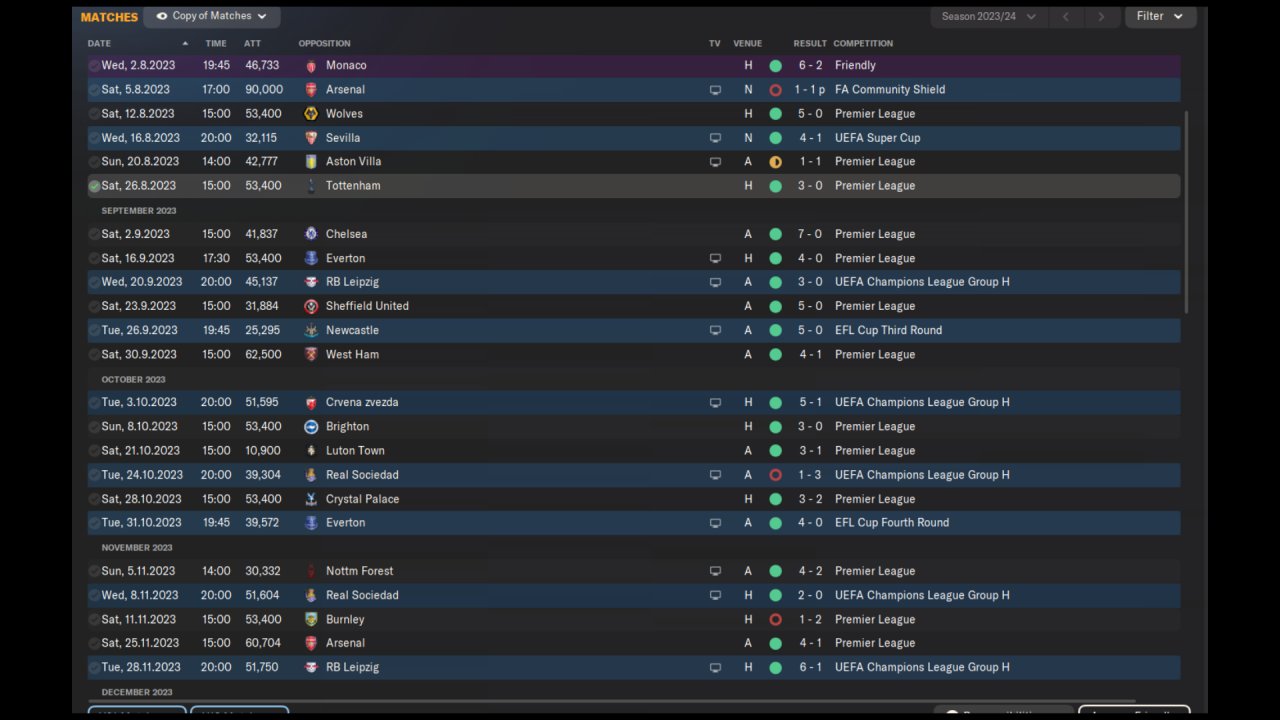Screen dimensions: 1280x720
Task: Click the Aston Villa draw result indicator
Action: pyautogui.click(x=775, y=162)
